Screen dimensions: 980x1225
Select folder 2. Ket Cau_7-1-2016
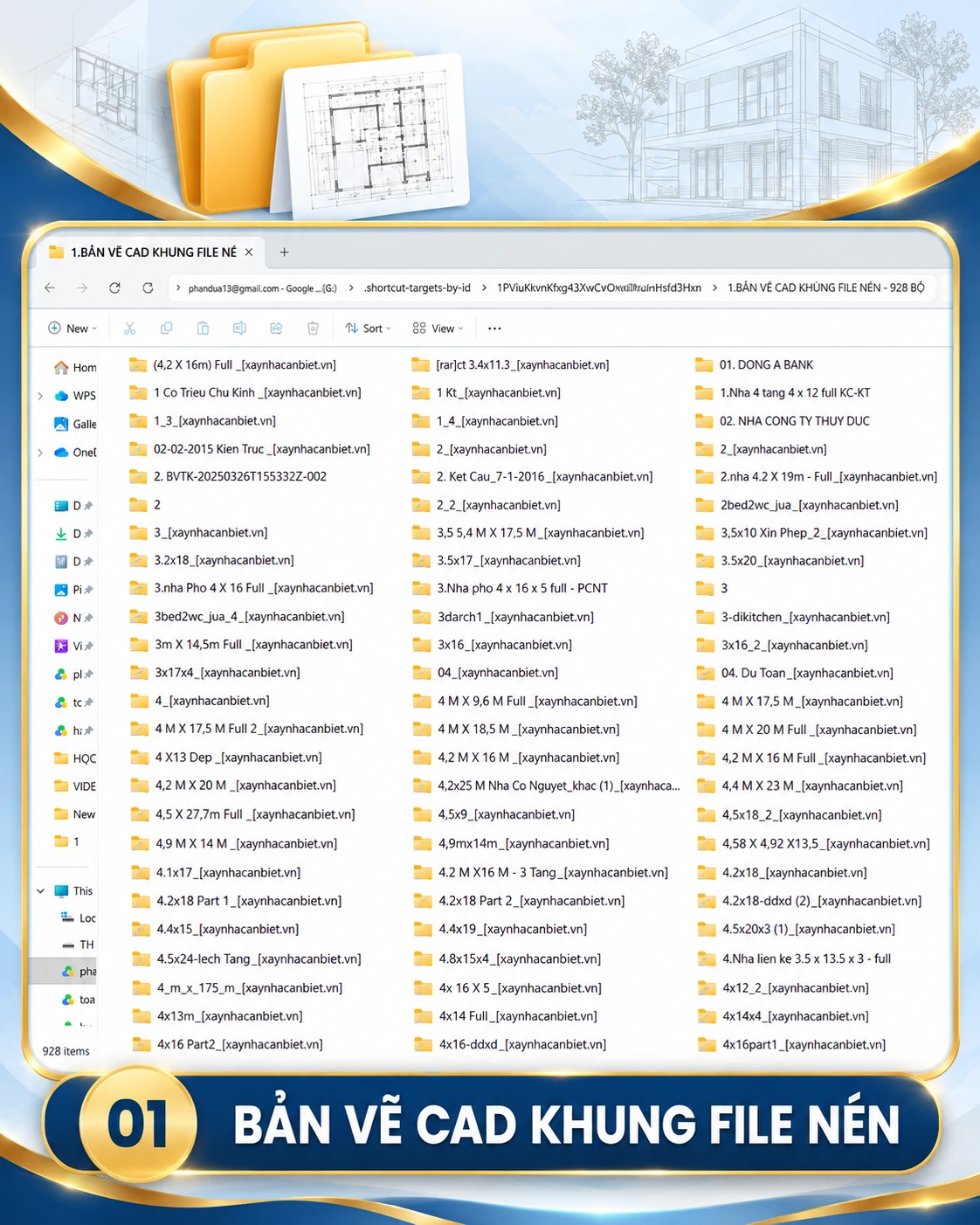pos(533,477)
